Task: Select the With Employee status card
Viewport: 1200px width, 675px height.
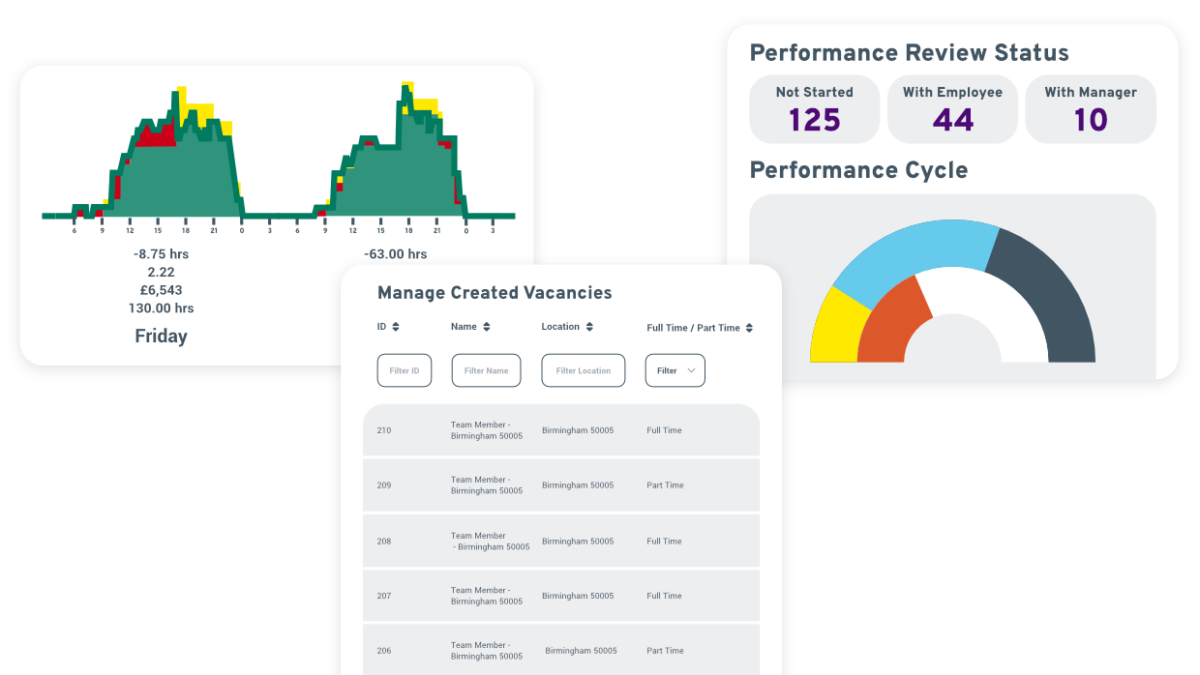Action: 952,109
